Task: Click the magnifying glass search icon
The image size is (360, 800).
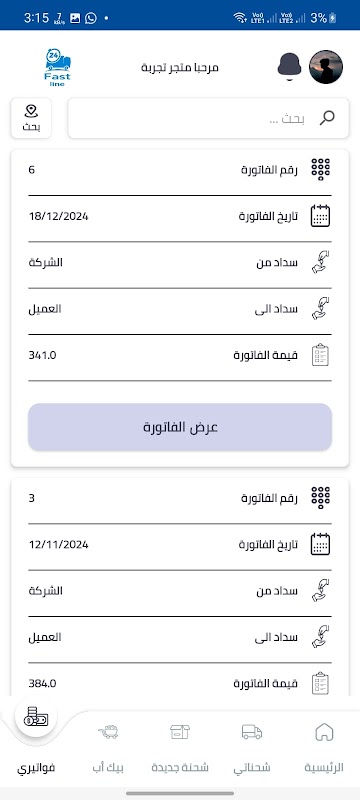Action: (x=327, y=118)
